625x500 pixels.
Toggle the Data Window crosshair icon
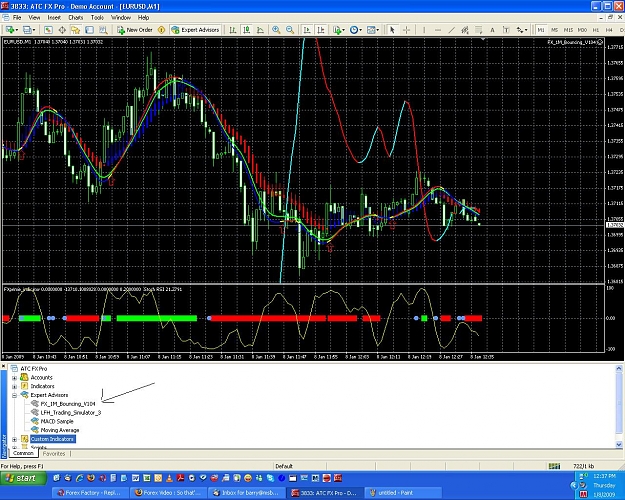[62, 30]
